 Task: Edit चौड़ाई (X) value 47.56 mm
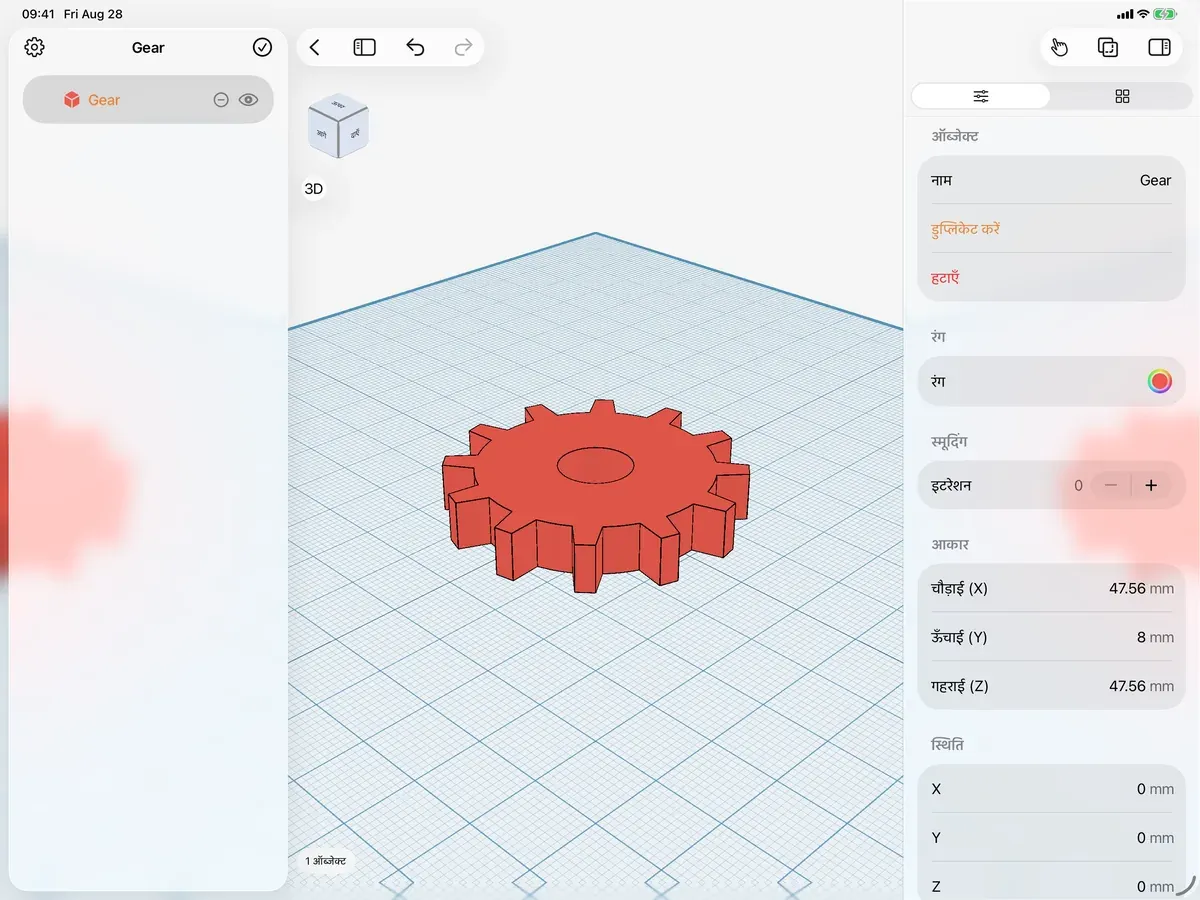coord(1052,588)
